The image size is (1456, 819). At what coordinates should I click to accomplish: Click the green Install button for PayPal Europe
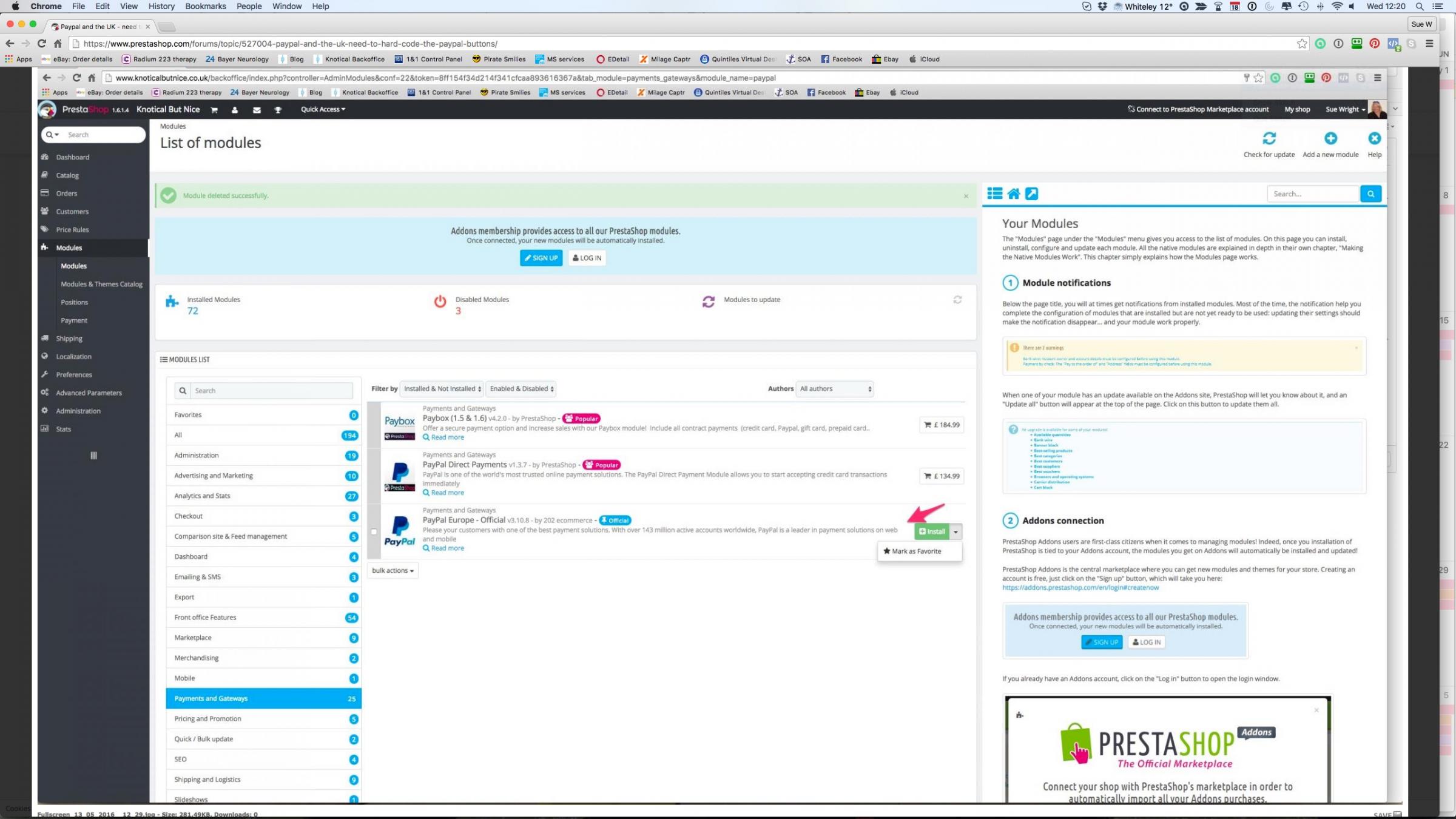[x=932, y=532]
